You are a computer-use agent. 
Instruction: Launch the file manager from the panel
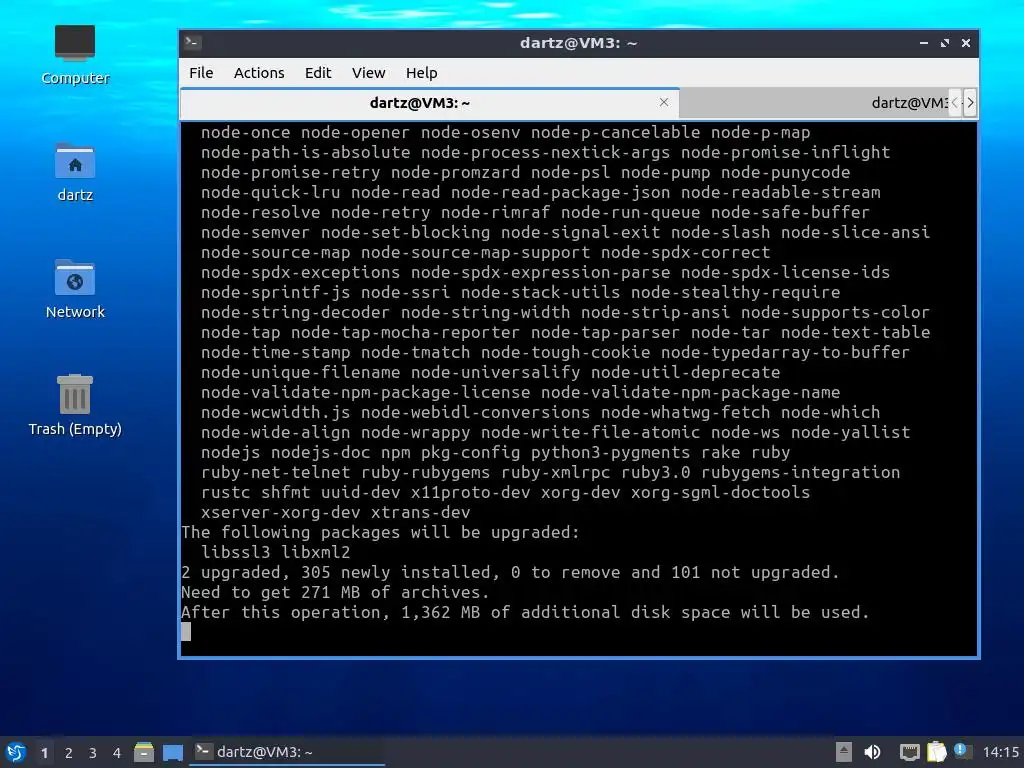(144, 752)
